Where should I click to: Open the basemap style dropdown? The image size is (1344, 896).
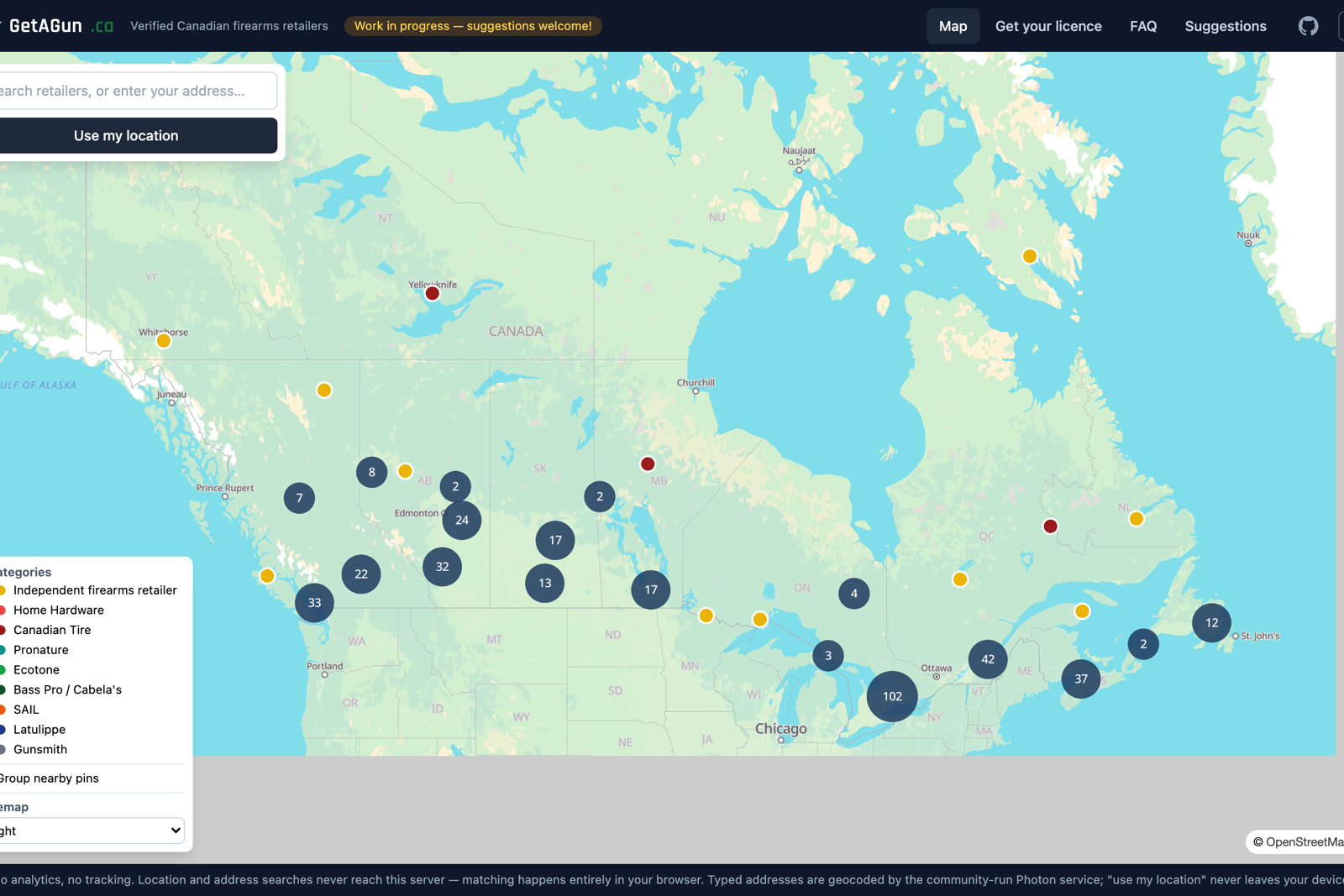pos(91,831)
